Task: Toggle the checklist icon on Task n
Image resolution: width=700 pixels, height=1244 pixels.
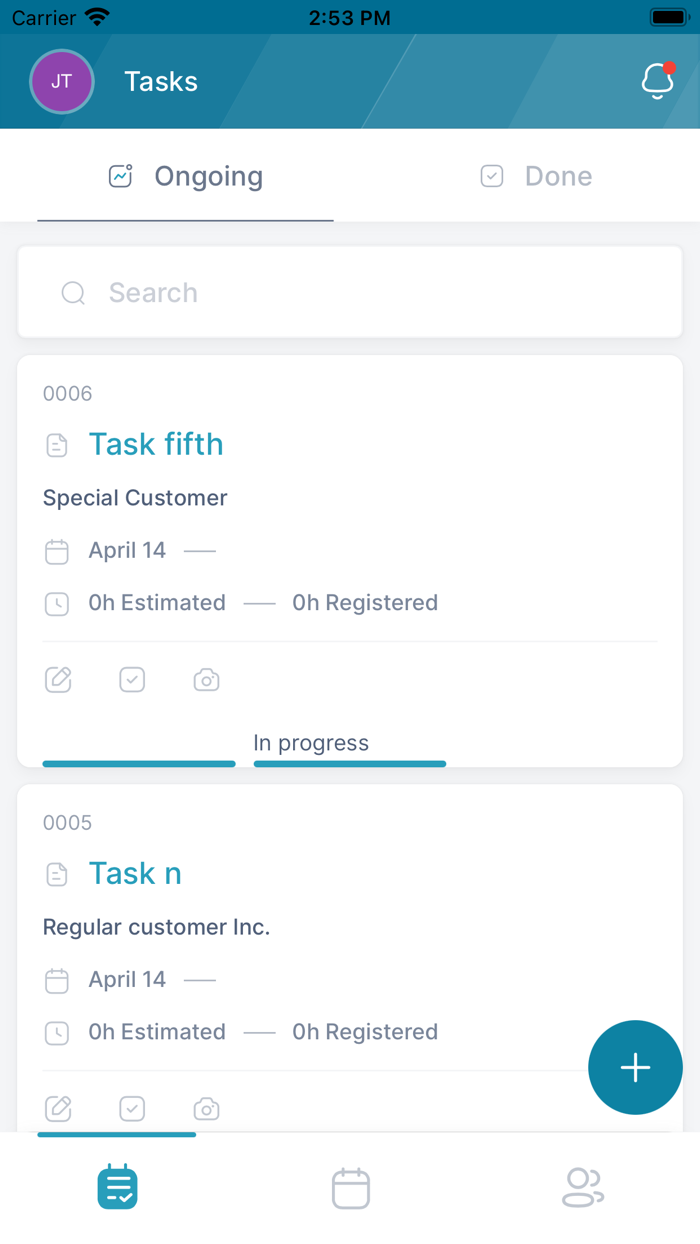Action: pyautogui.click(x=132, y=1108)
